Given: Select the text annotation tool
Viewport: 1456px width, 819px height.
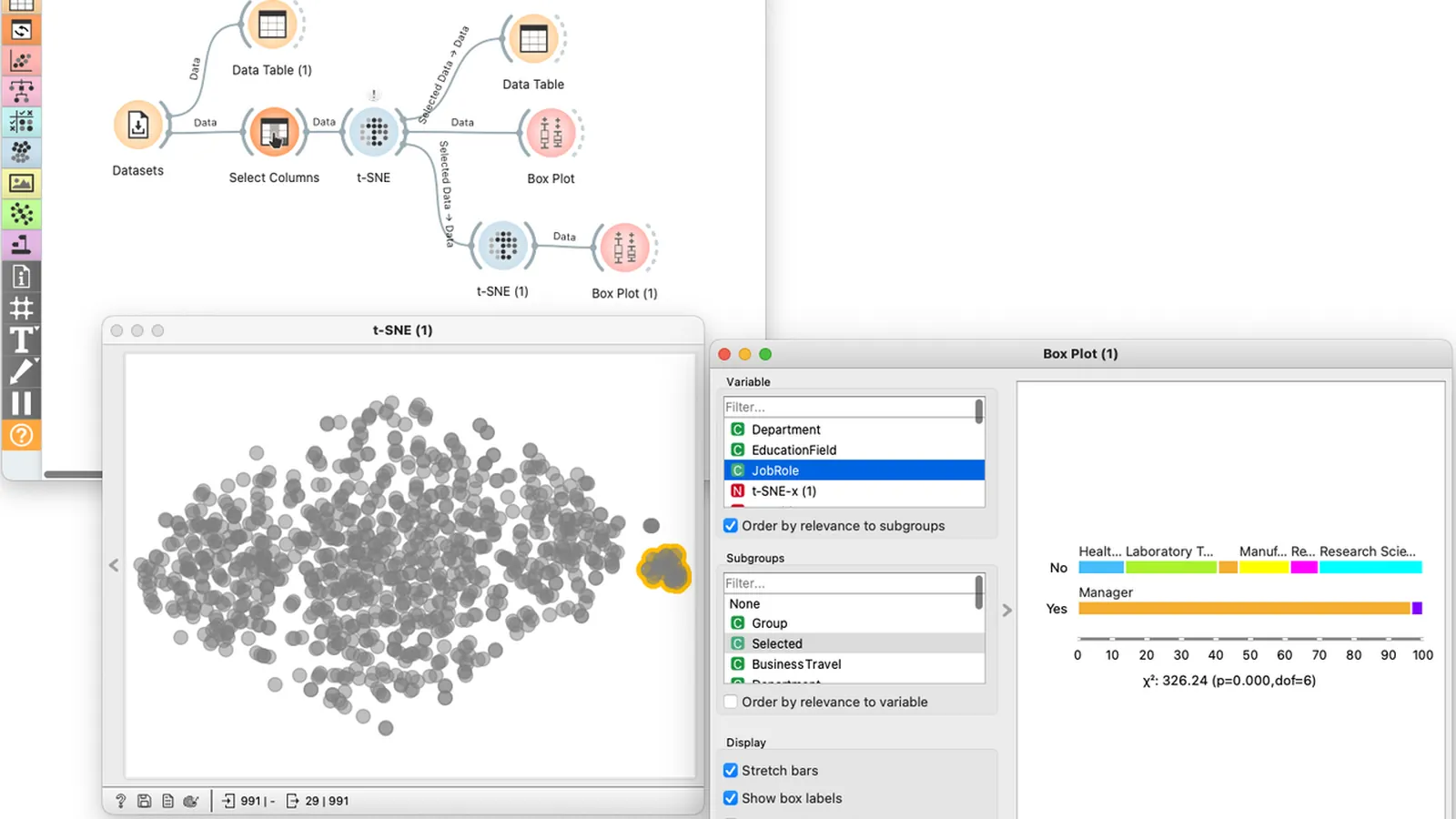Looking at the screenshot, I should coord(22,339).
